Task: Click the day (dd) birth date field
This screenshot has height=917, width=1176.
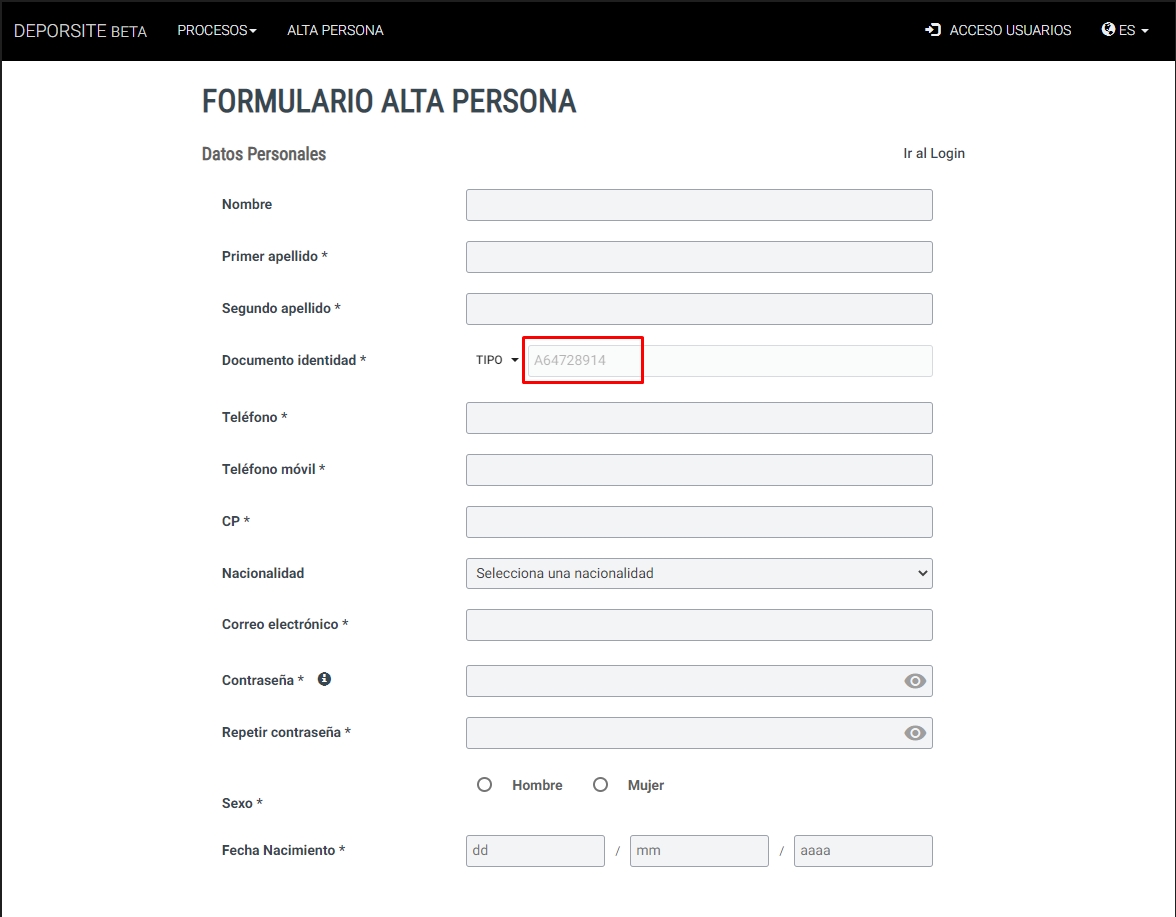Action: tap(535, 851)
